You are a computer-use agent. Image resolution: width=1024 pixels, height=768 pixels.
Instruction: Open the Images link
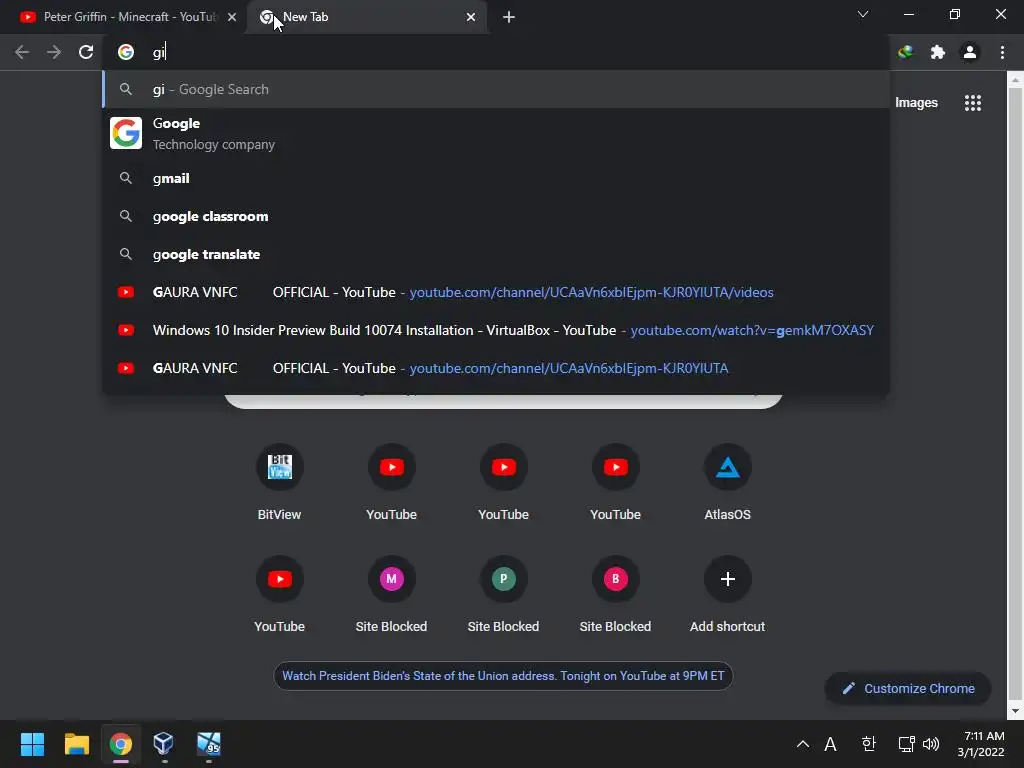(916, 103)
